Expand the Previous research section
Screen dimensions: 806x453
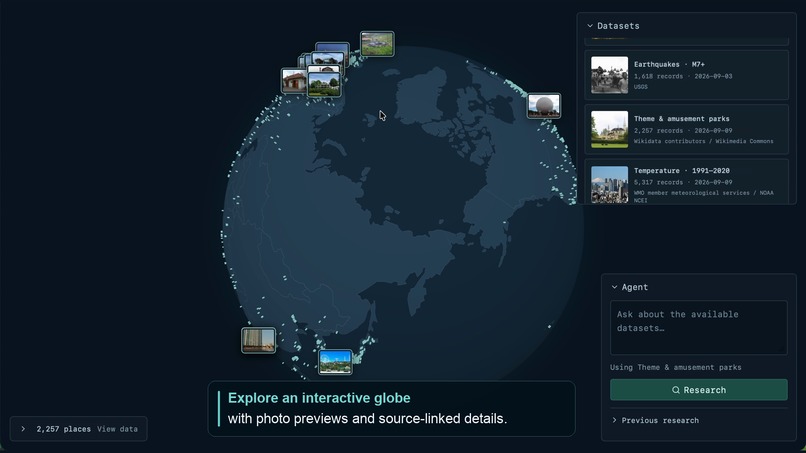(655, 420)
